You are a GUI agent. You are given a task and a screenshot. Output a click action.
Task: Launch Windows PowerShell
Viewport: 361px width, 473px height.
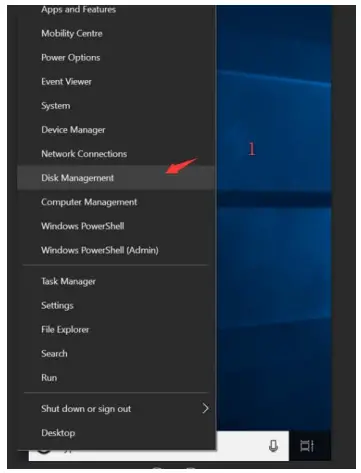tap(116, 226)
